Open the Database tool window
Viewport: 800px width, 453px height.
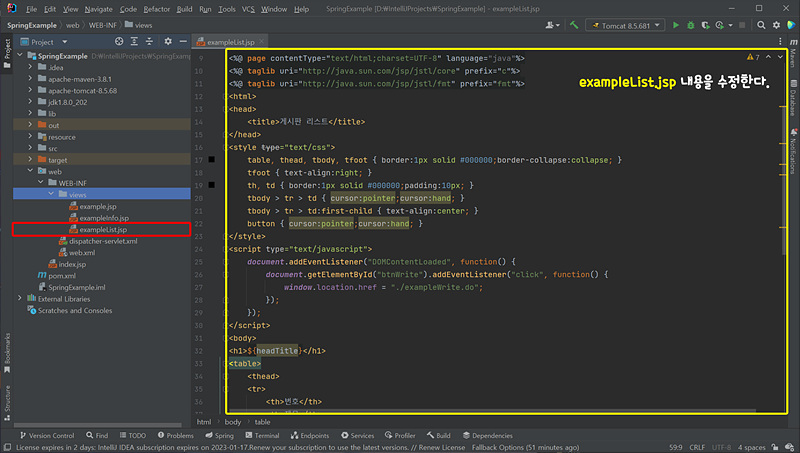point(793,98)
